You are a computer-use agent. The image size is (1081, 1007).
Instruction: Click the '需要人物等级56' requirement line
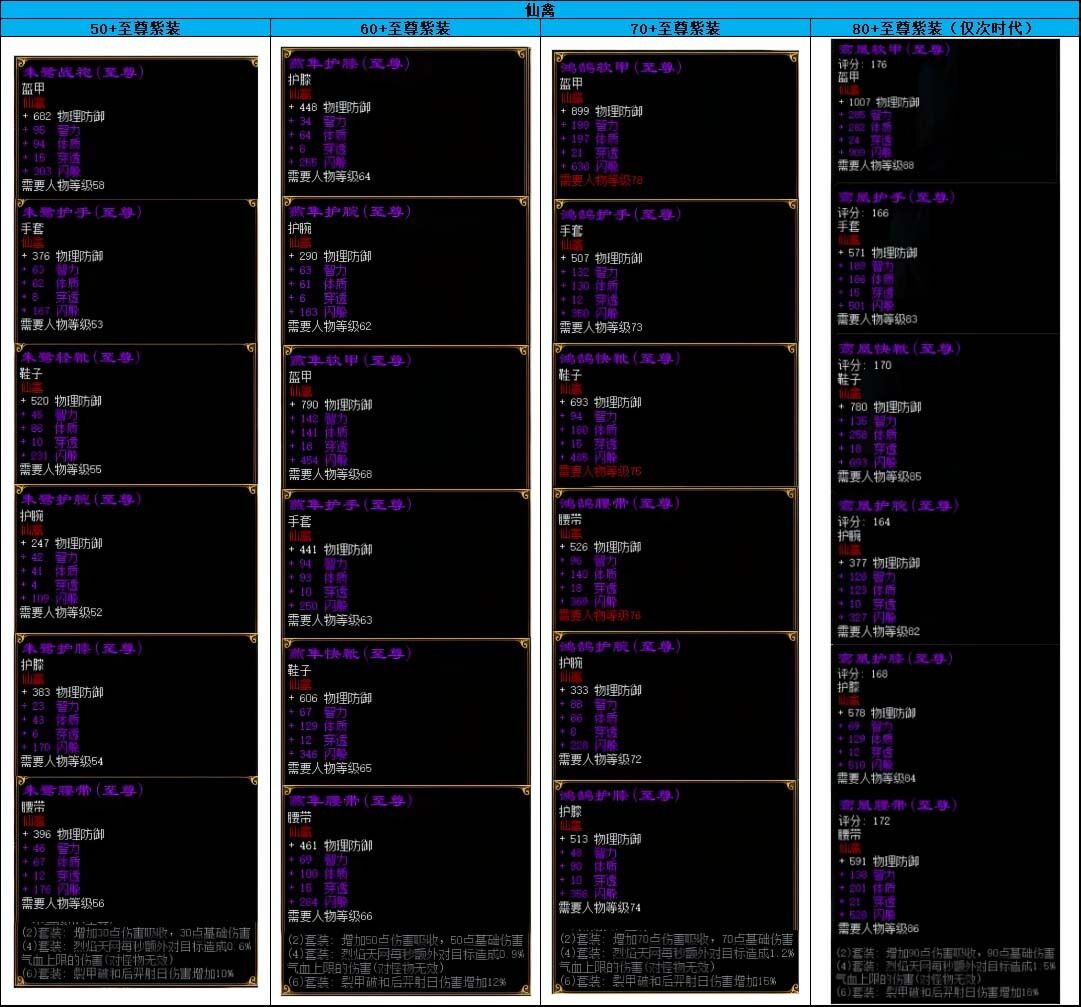click(x=63, y=903)
